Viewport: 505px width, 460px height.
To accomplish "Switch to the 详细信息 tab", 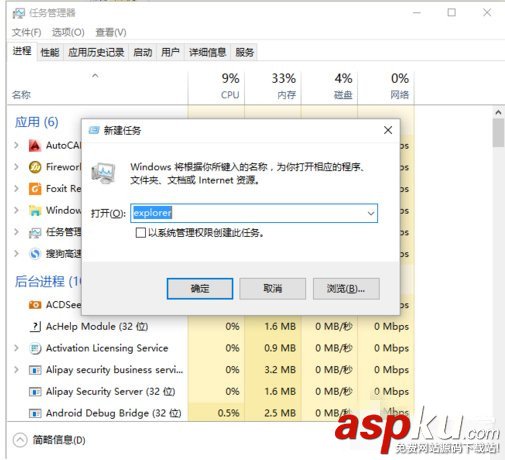I will 207,52.
